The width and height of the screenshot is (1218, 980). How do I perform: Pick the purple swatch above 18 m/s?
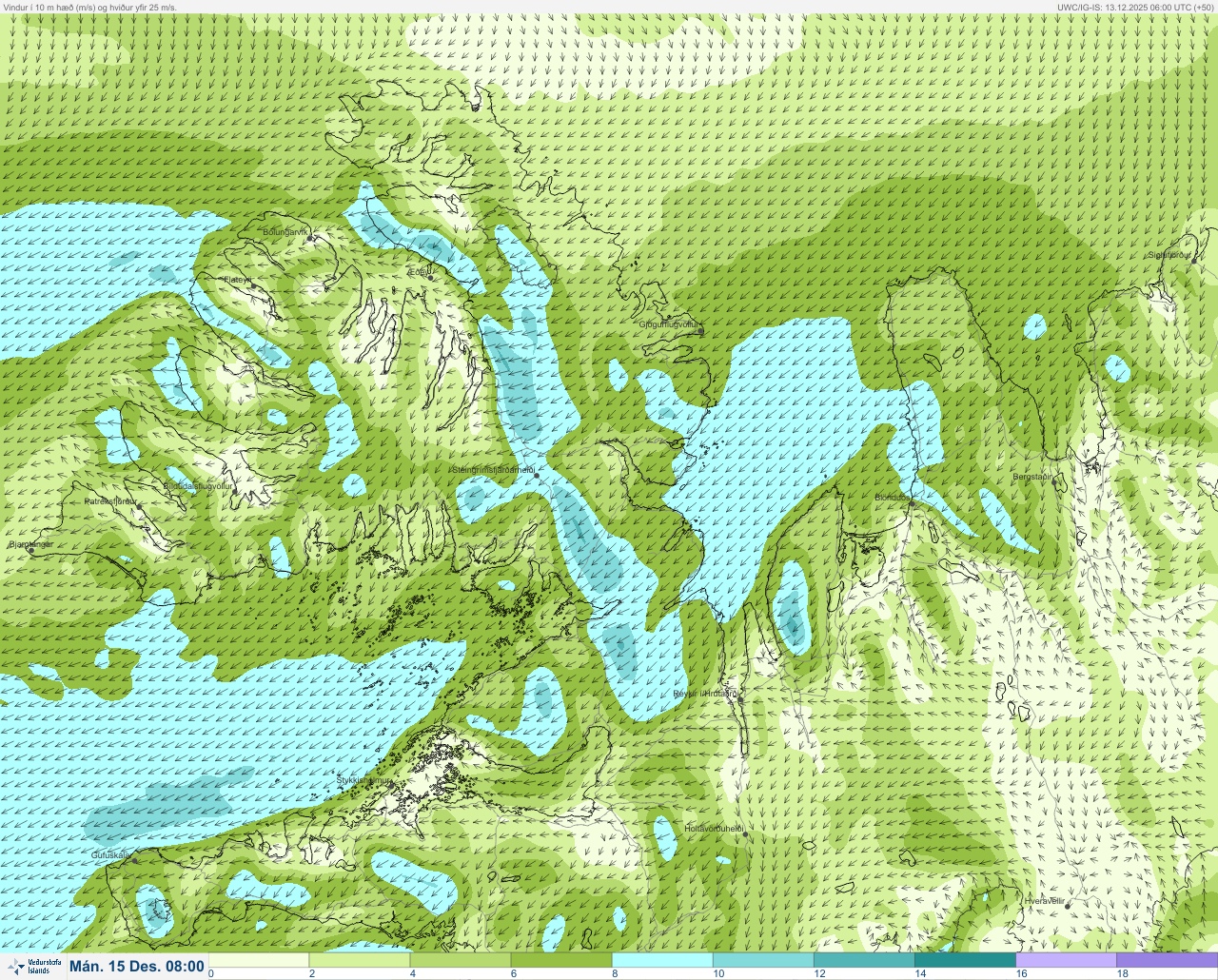[x=1167, y=960]
